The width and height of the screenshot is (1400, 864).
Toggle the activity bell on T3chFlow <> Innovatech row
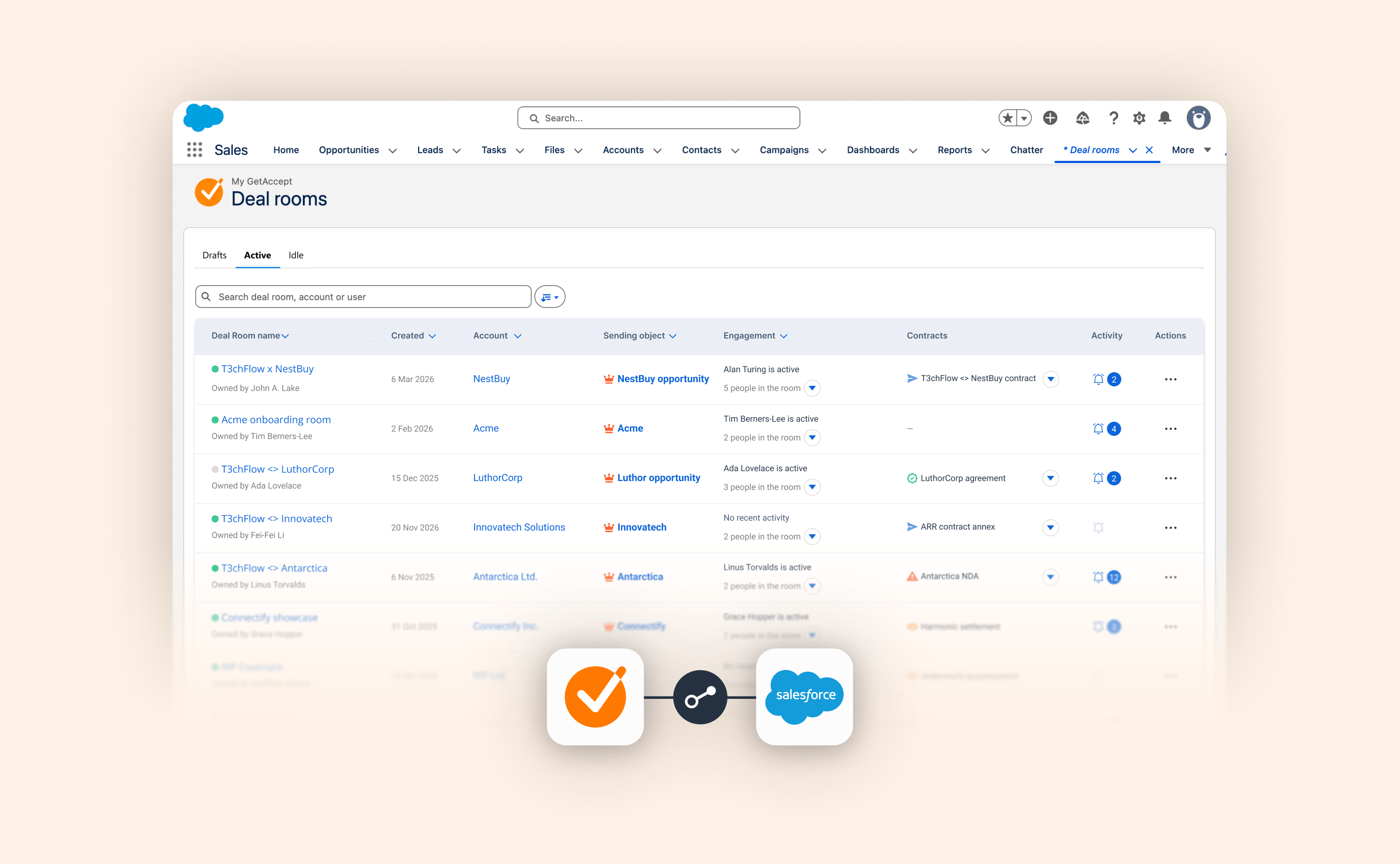coord(1098,528)
